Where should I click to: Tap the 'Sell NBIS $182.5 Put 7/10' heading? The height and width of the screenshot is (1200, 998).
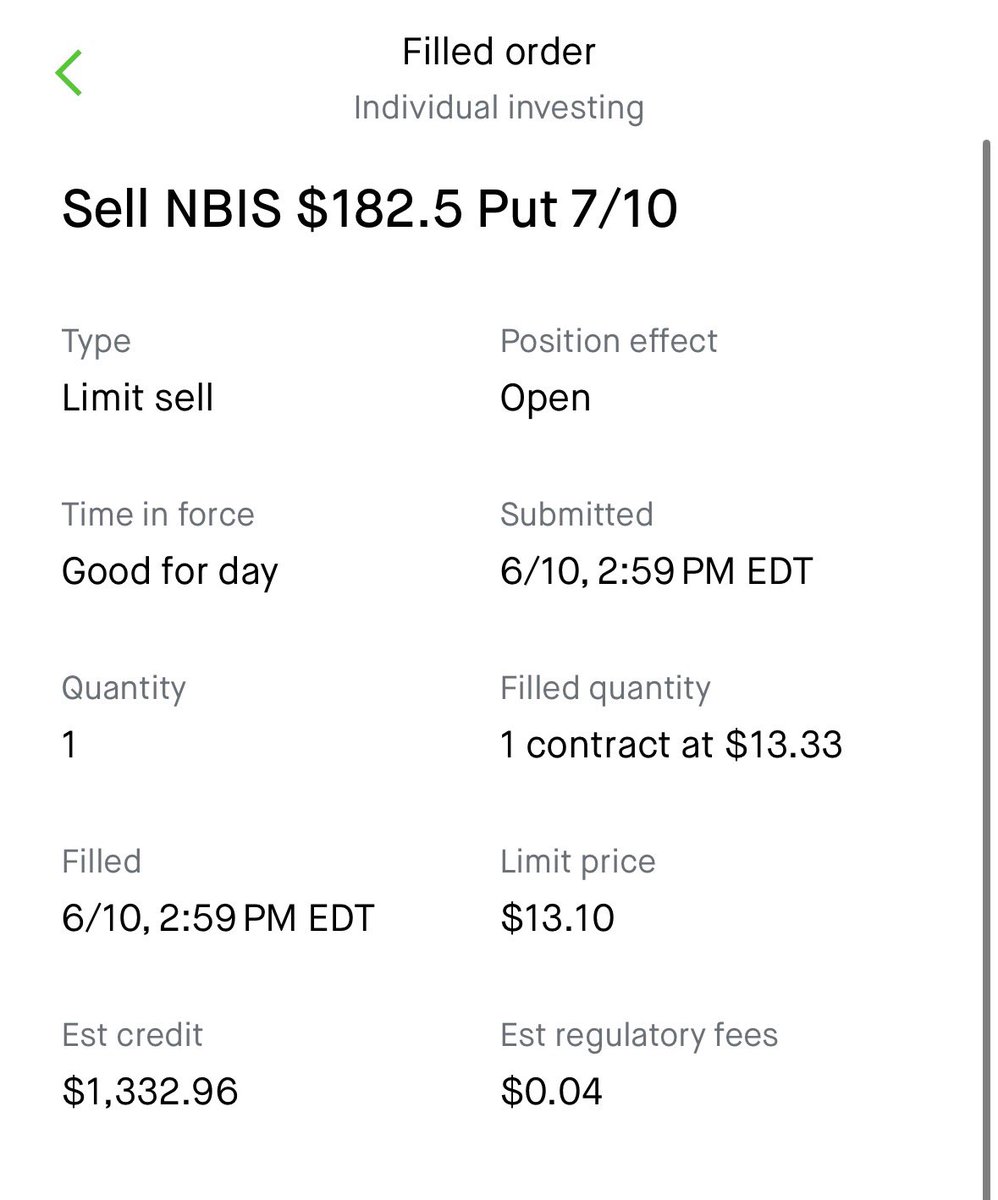(370, 210)
